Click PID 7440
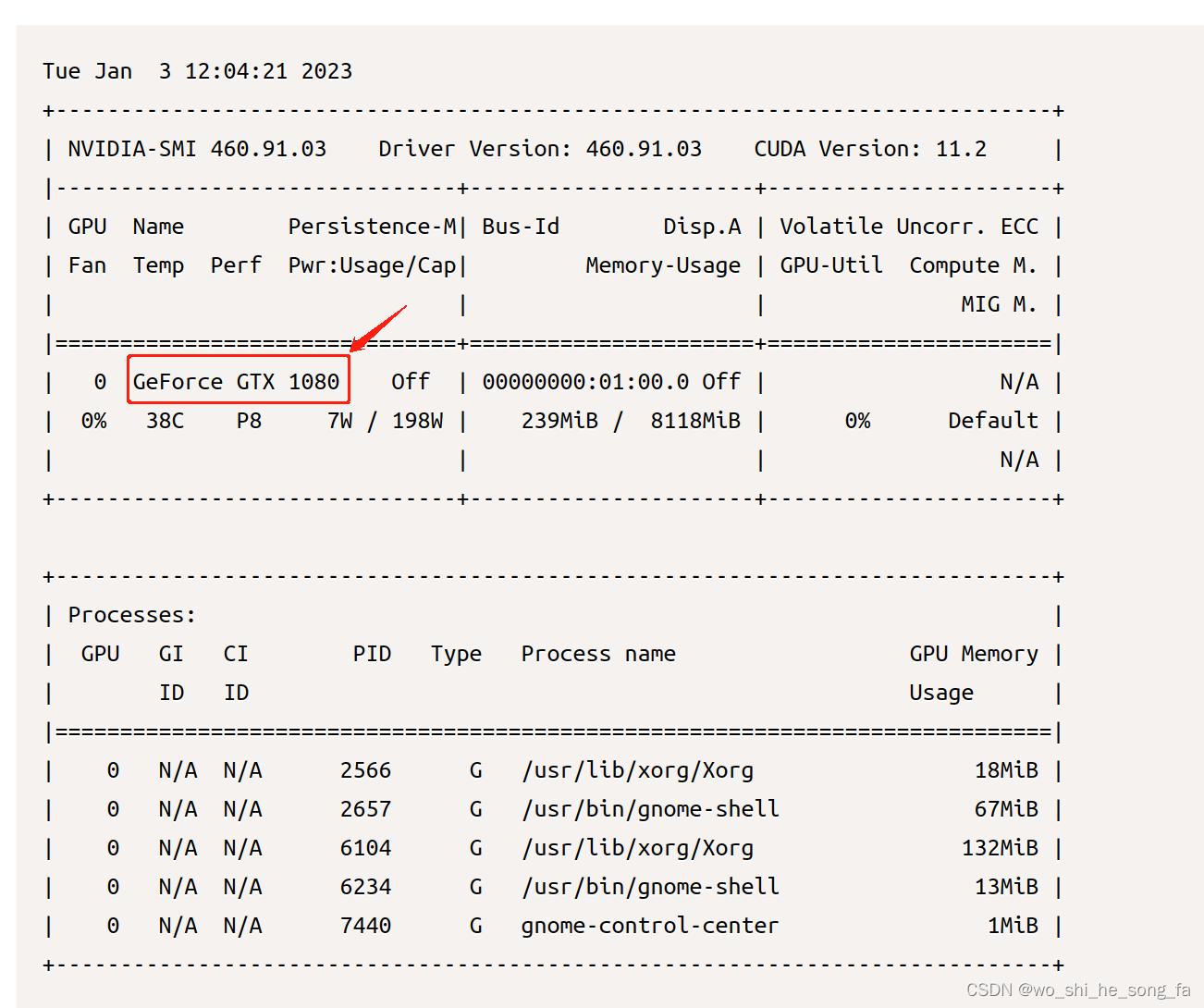Viewport: 1204px width, 1008px height. tap(365, 926)
